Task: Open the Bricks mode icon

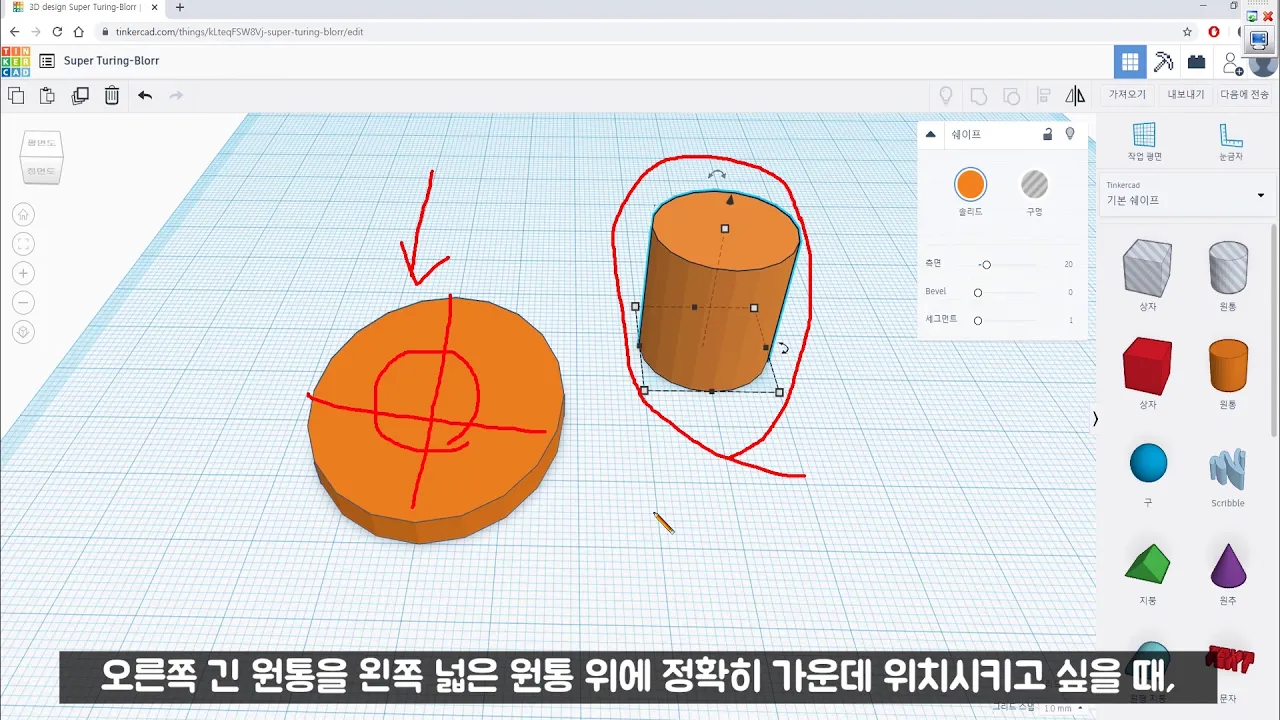Action: click(x=1196, y=62)
